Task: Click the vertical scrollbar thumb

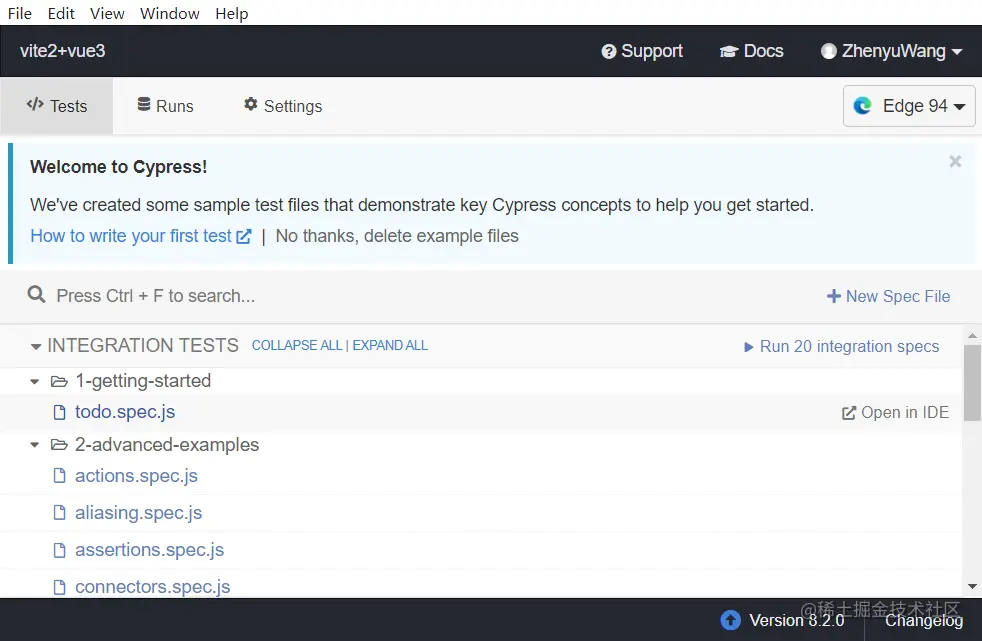Action: pyautogui.click(x=972, y=383)
